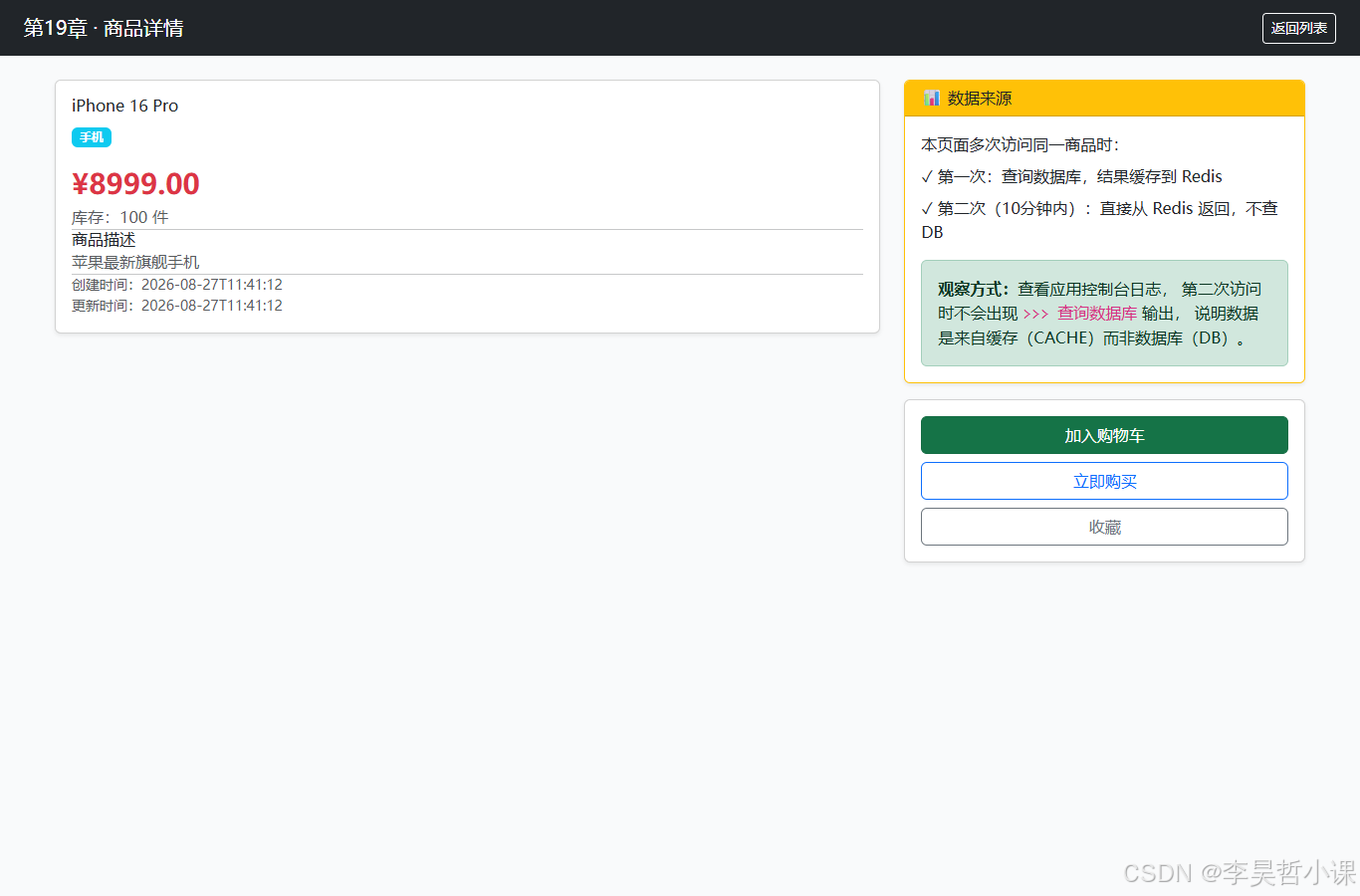The height and width of the screenshot is (896, 1360).
Task: Click the 手机 category badge
Action: tap(92, 137)
